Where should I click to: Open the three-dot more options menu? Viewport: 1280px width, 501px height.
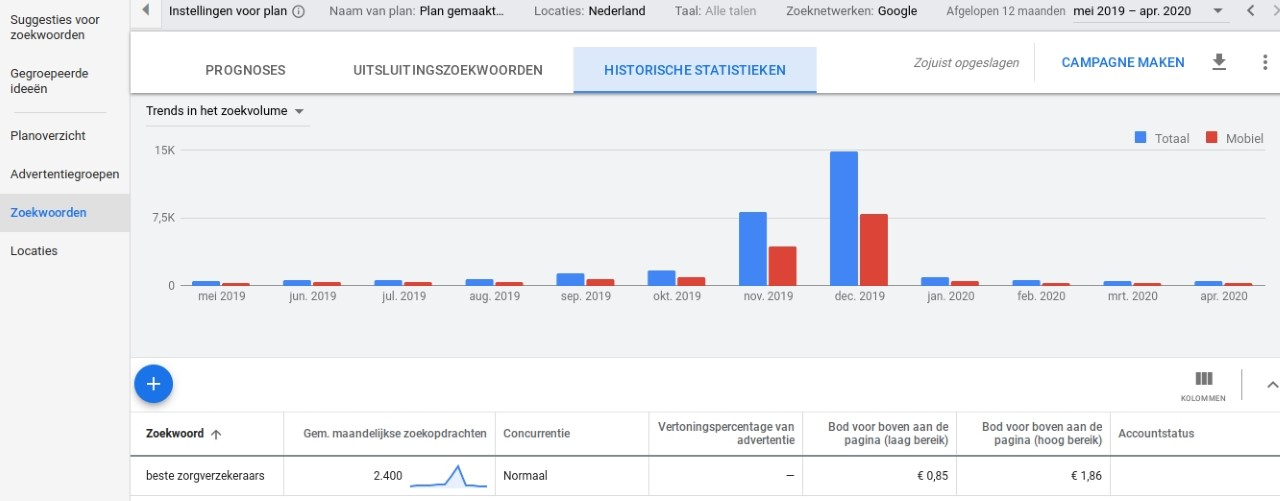(x=1265, y=62)
